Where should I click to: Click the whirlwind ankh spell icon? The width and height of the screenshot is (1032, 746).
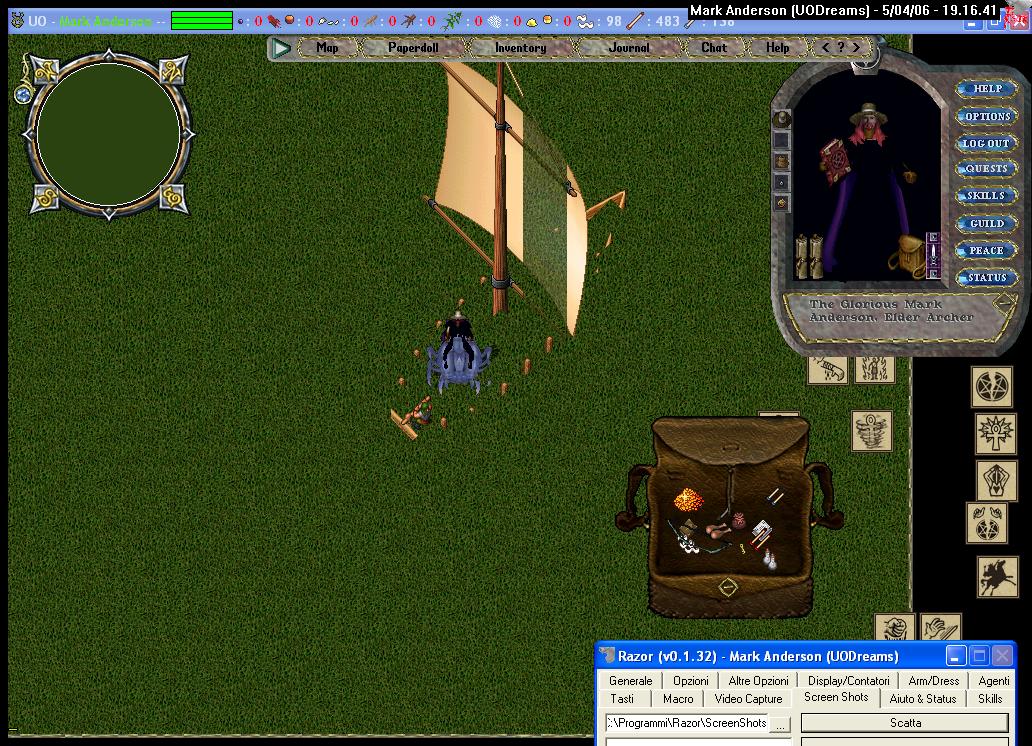click(x=872, y=431)
